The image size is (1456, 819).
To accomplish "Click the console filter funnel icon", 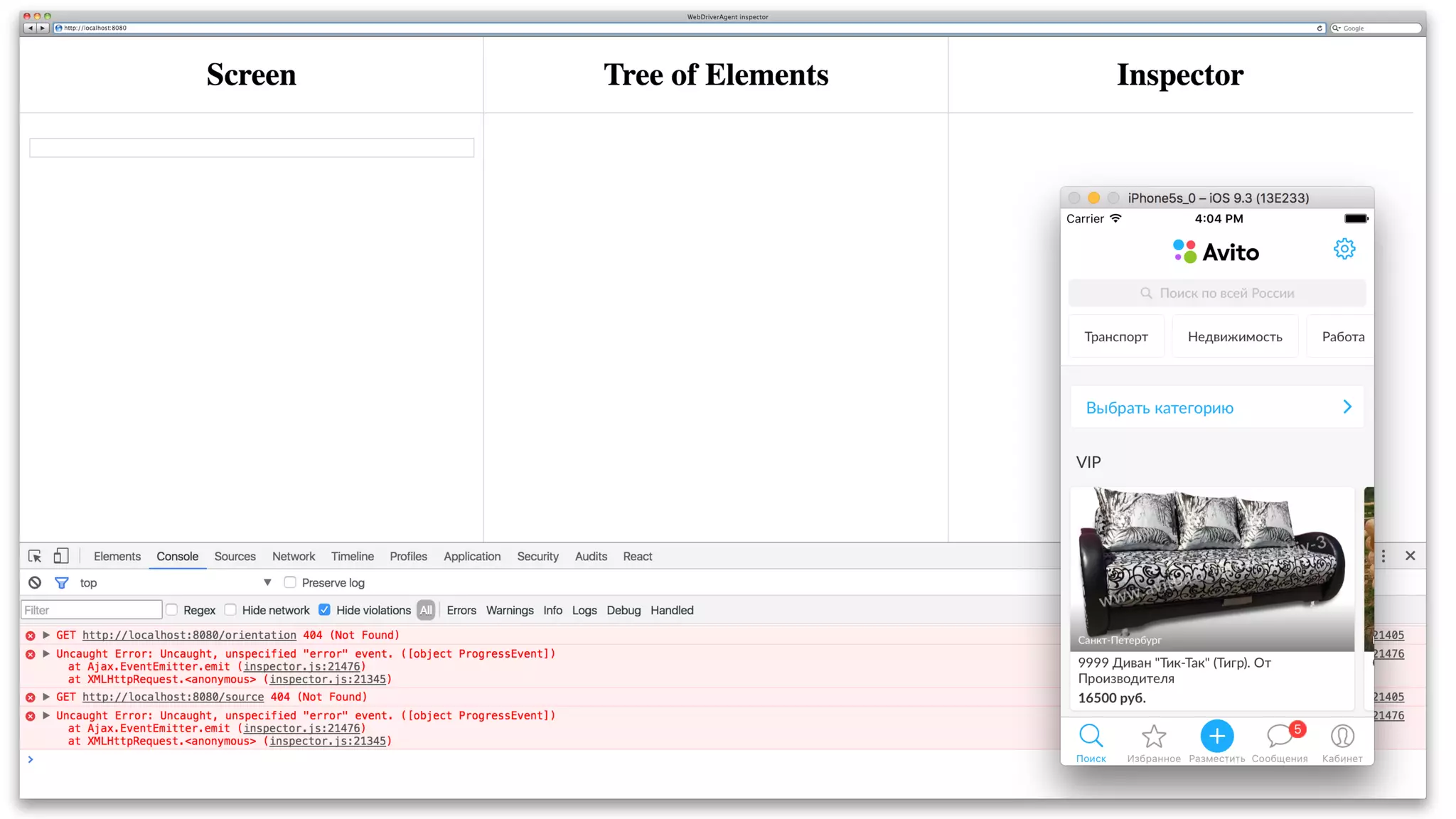I will [x=62, y=582].
